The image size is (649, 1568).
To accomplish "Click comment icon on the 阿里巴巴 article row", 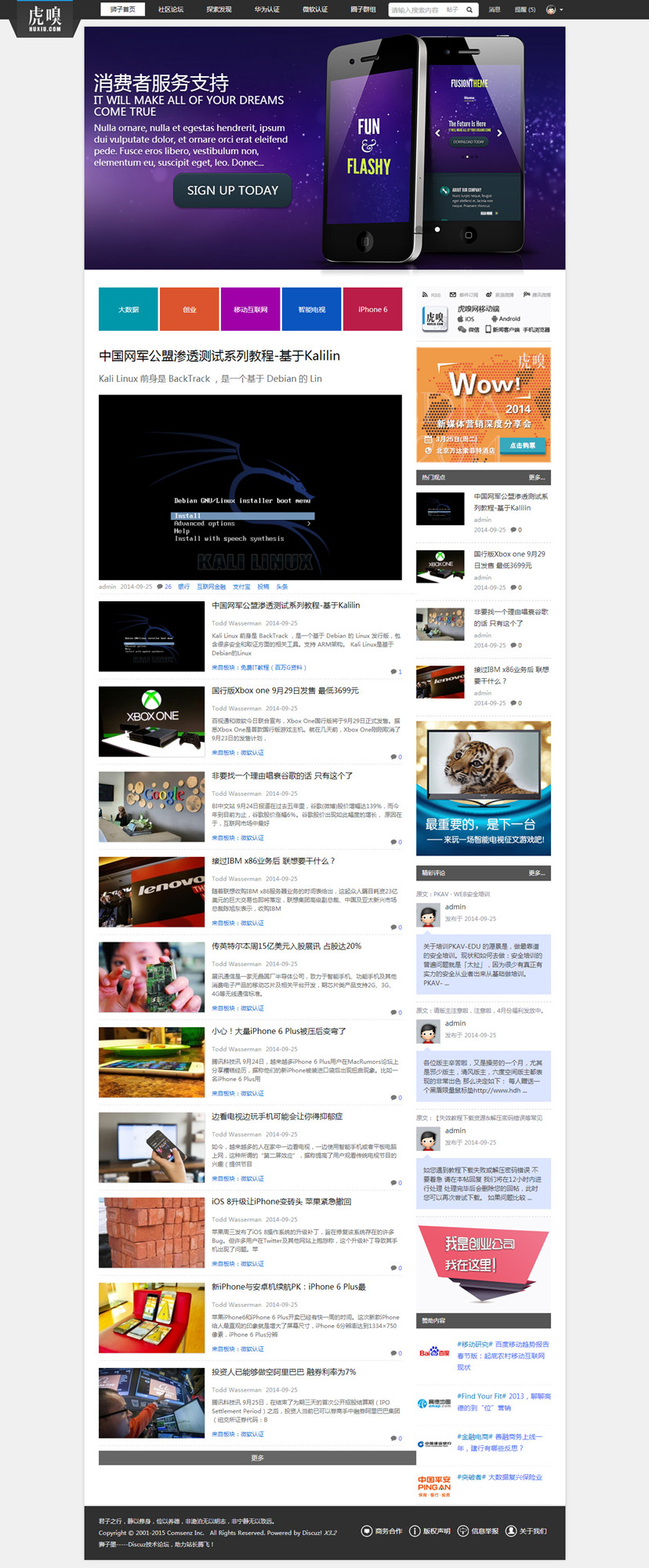I will [393, 1439].
